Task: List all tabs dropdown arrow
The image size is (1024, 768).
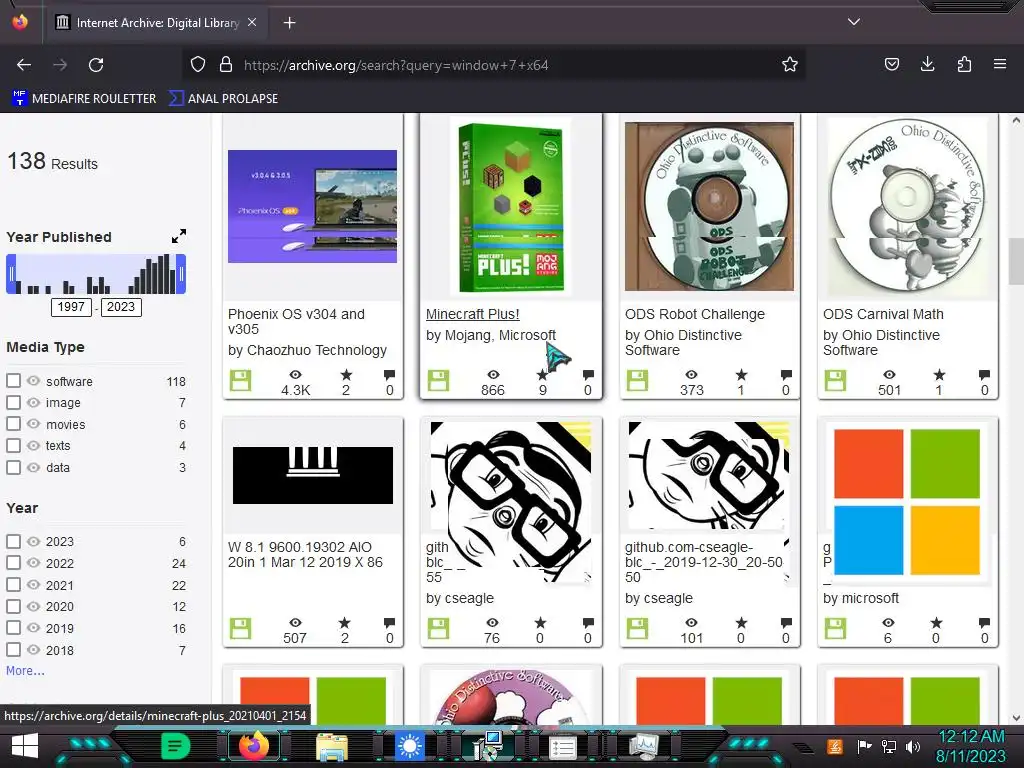Action: pos(854,22)
